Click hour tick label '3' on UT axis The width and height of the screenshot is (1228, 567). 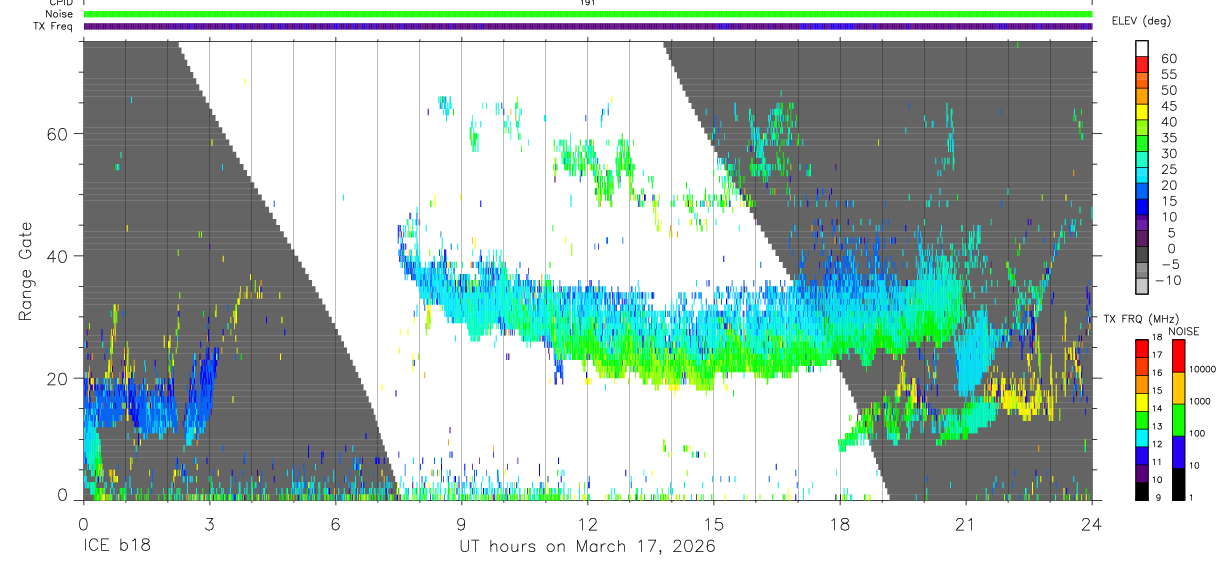pyautogui.click(x=209, y=524)
